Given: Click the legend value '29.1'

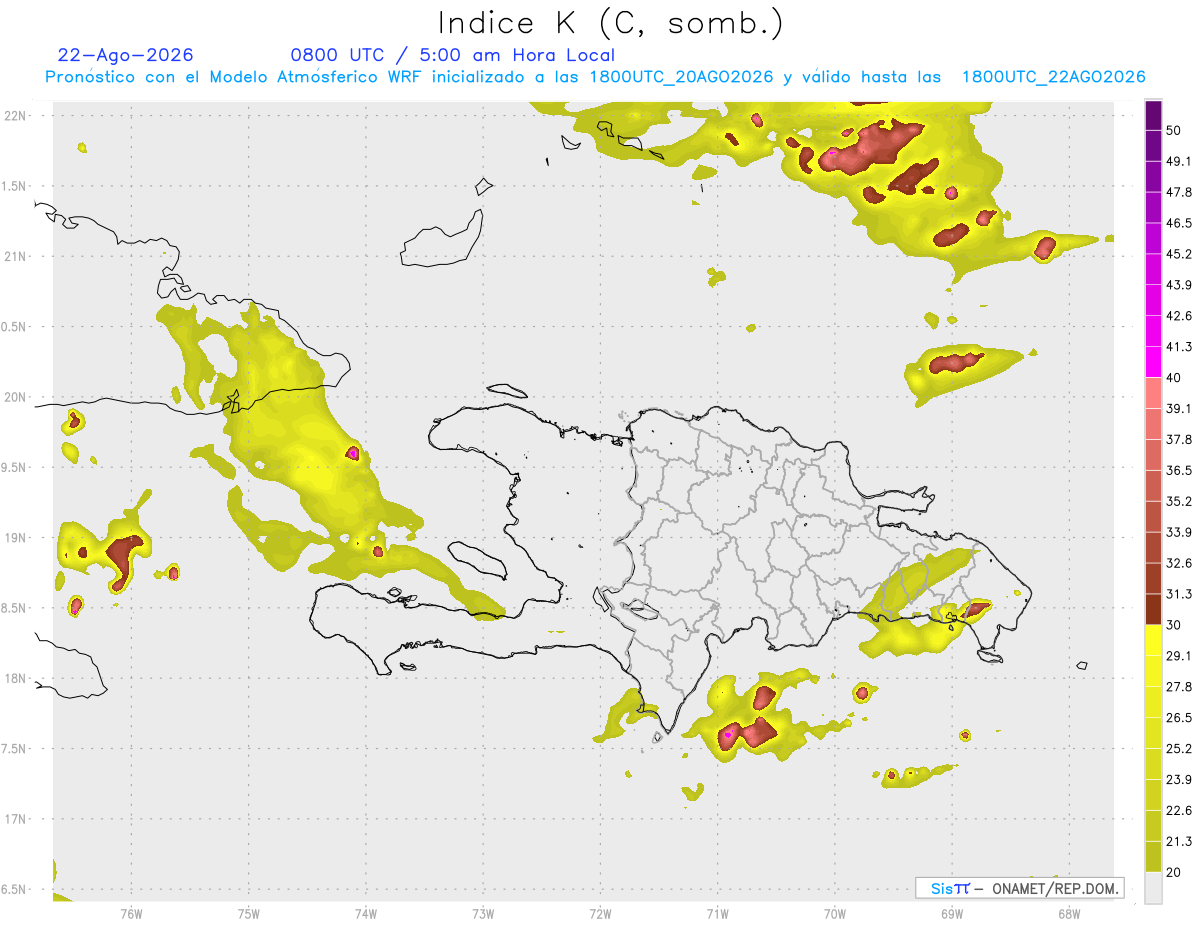Looking at the screenshot, I should 1179,656.
